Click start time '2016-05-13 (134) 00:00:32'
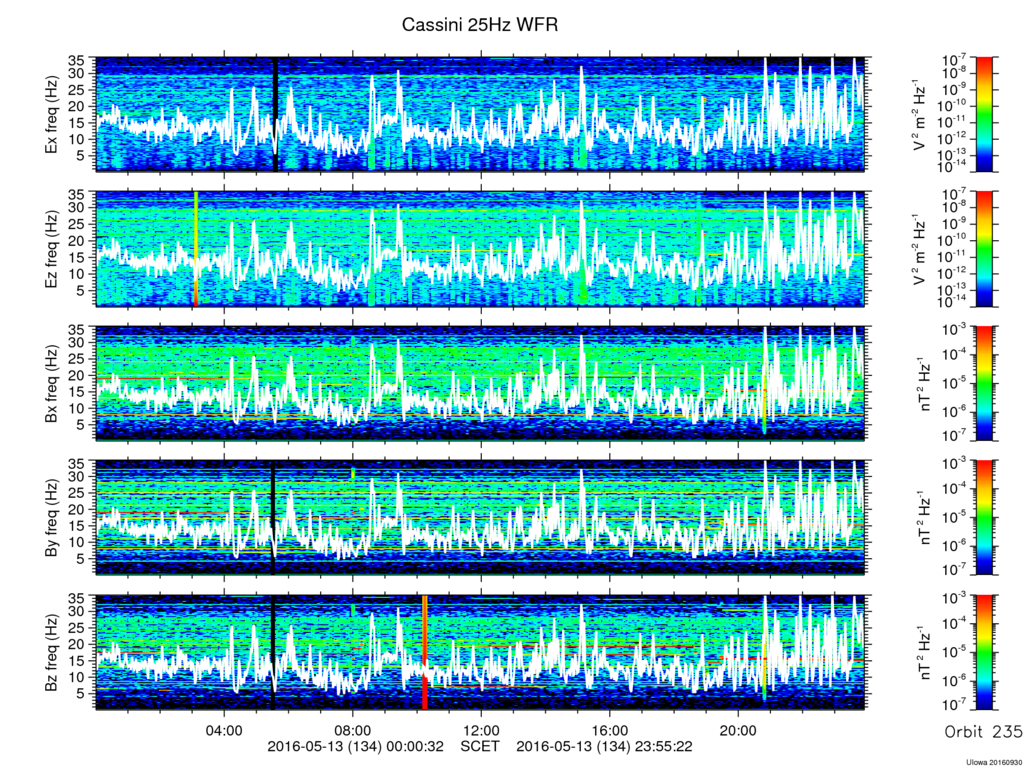 point(355,746)
